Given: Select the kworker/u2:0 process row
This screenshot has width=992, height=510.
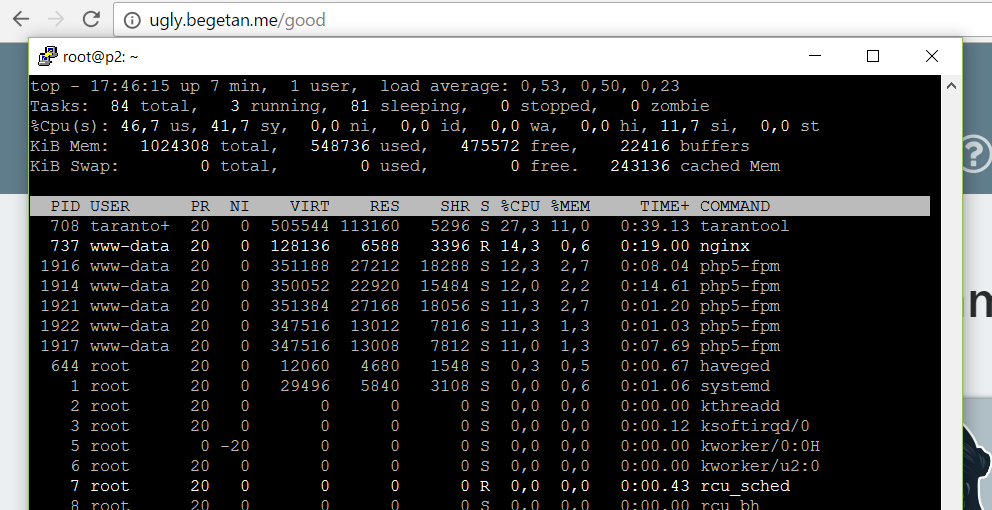Looking at the screenshot, I should point(480,466).
